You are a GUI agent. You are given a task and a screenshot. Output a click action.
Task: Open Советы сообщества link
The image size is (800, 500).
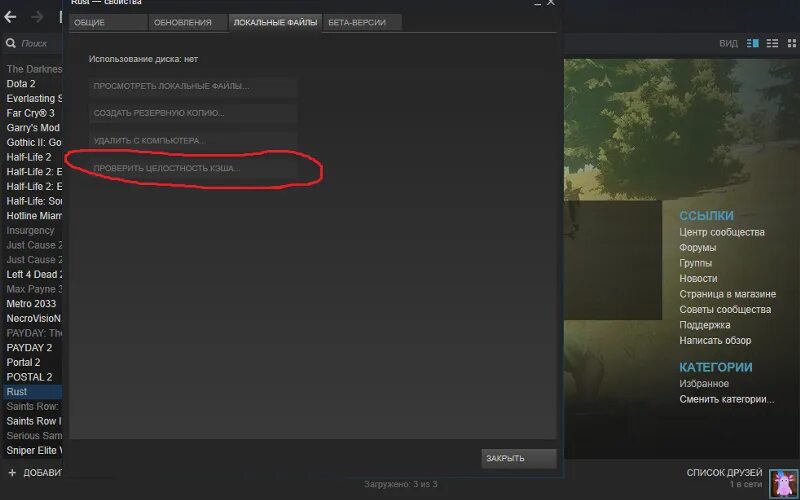pyautogui.click(x=725, y=310)
